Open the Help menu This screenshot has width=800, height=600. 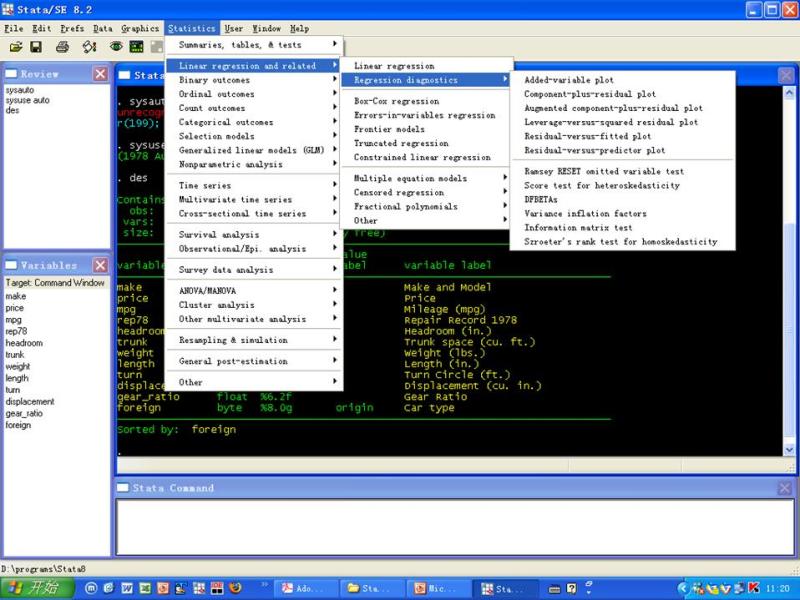pos(299,29)
